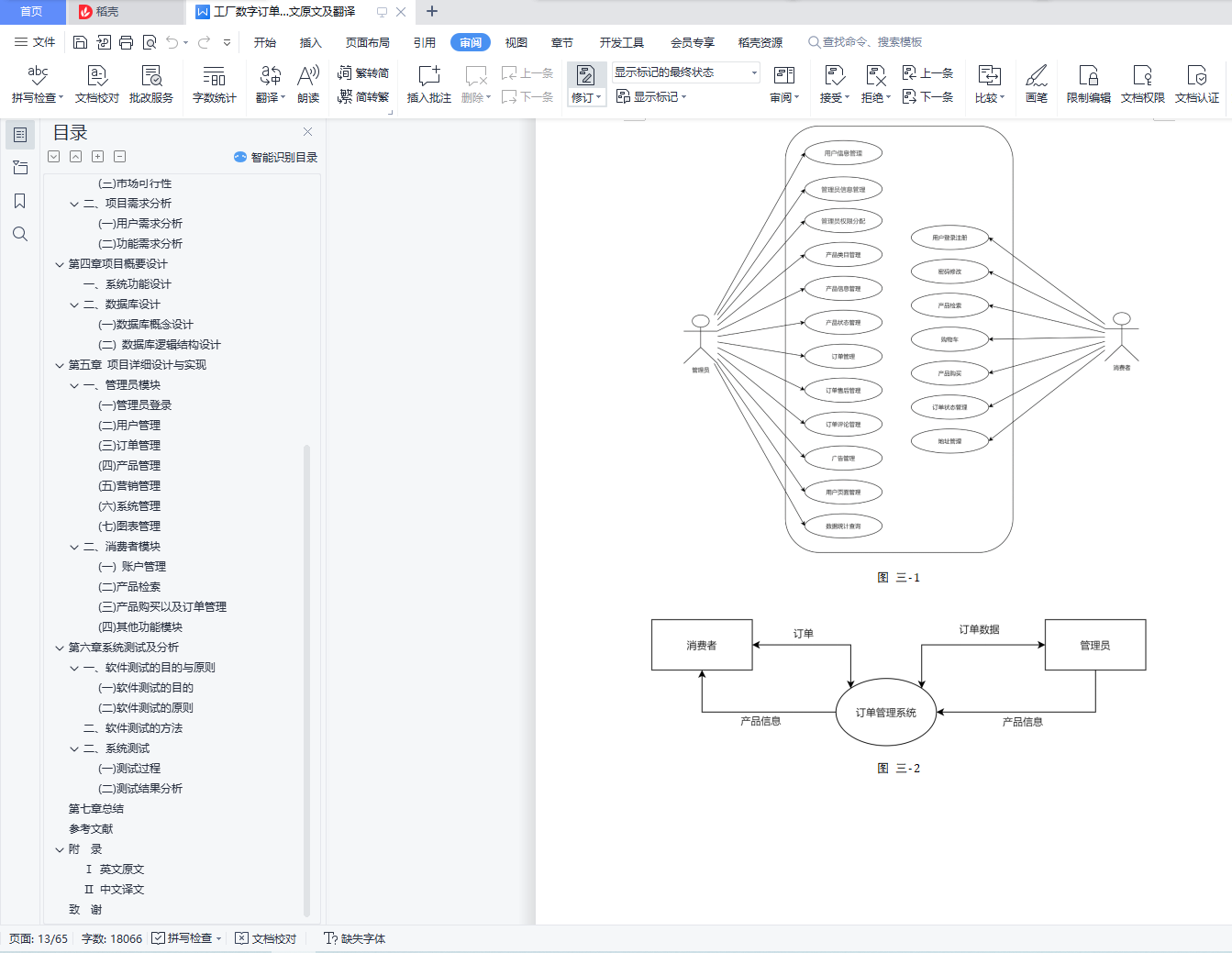Click the print icon in quick access toolbar
The width and height of the screenshot is (1232, 953).
pos(127,42)
